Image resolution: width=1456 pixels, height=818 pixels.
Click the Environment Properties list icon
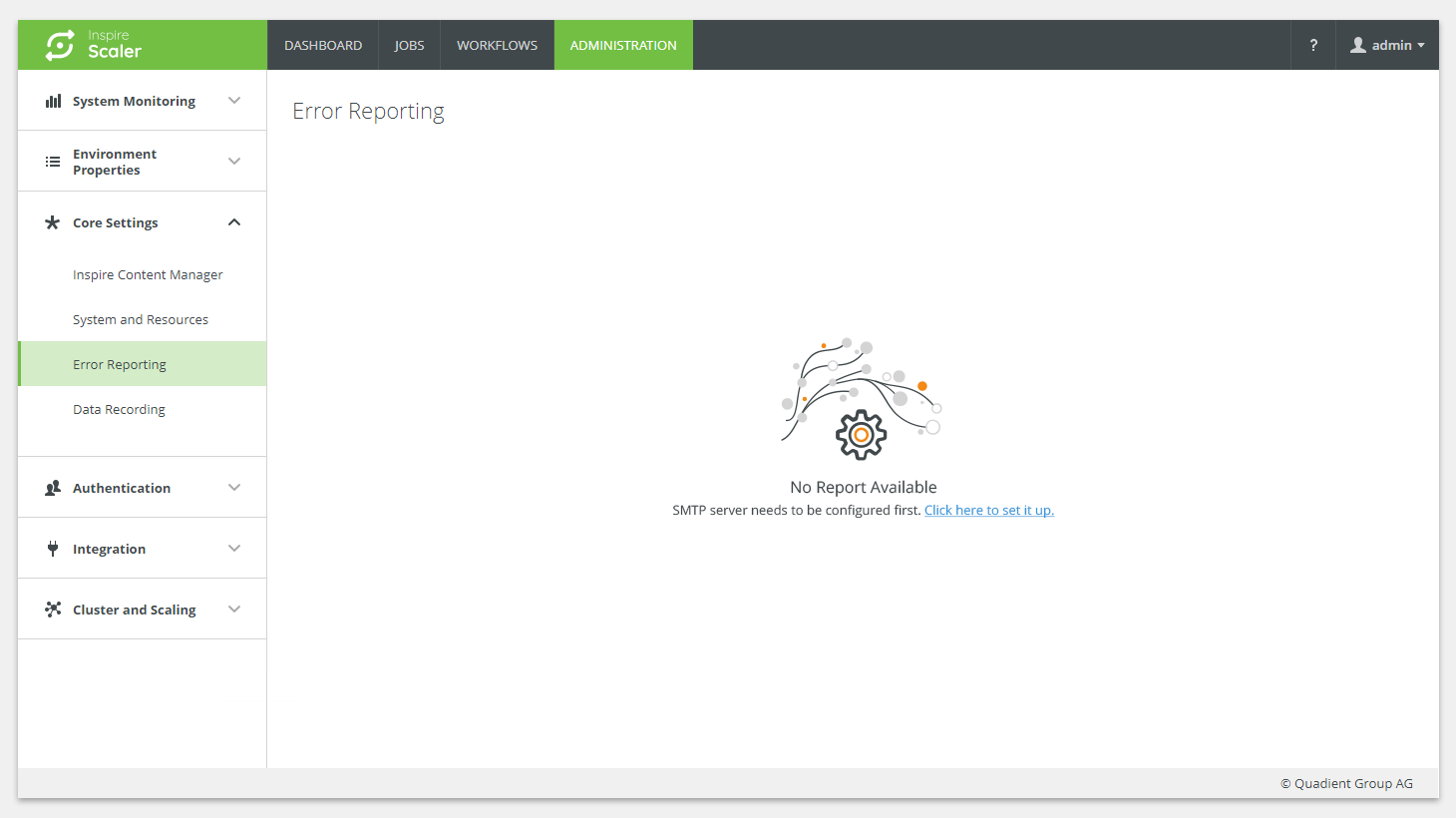[53, 162]
